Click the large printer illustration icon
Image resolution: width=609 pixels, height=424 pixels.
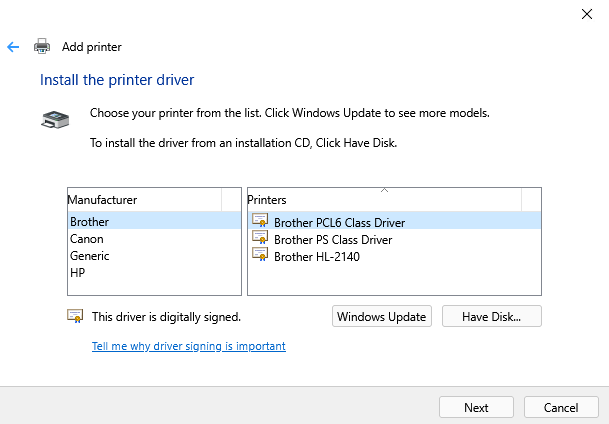(55, 120)
